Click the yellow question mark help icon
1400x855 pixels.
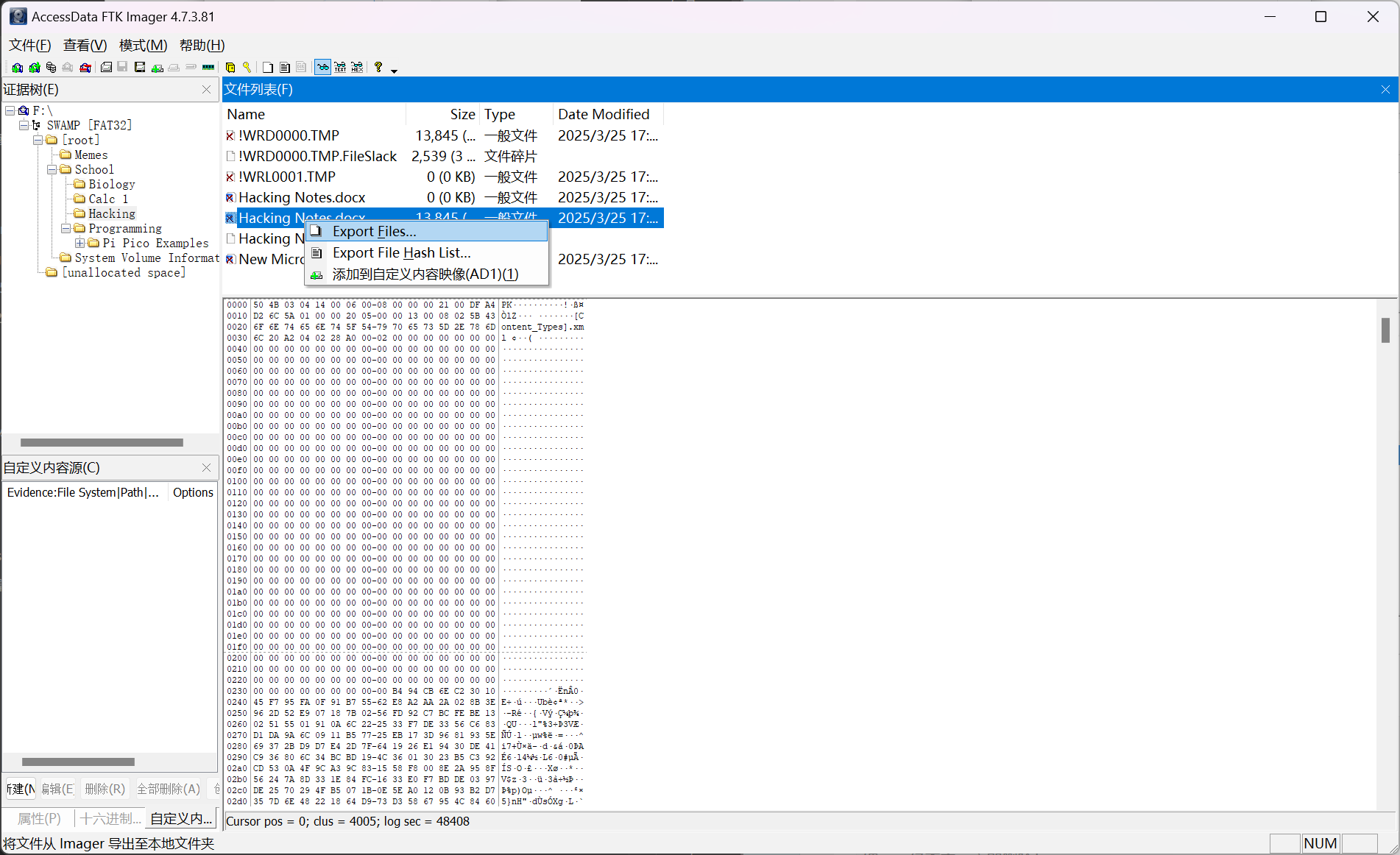(378, 68)
